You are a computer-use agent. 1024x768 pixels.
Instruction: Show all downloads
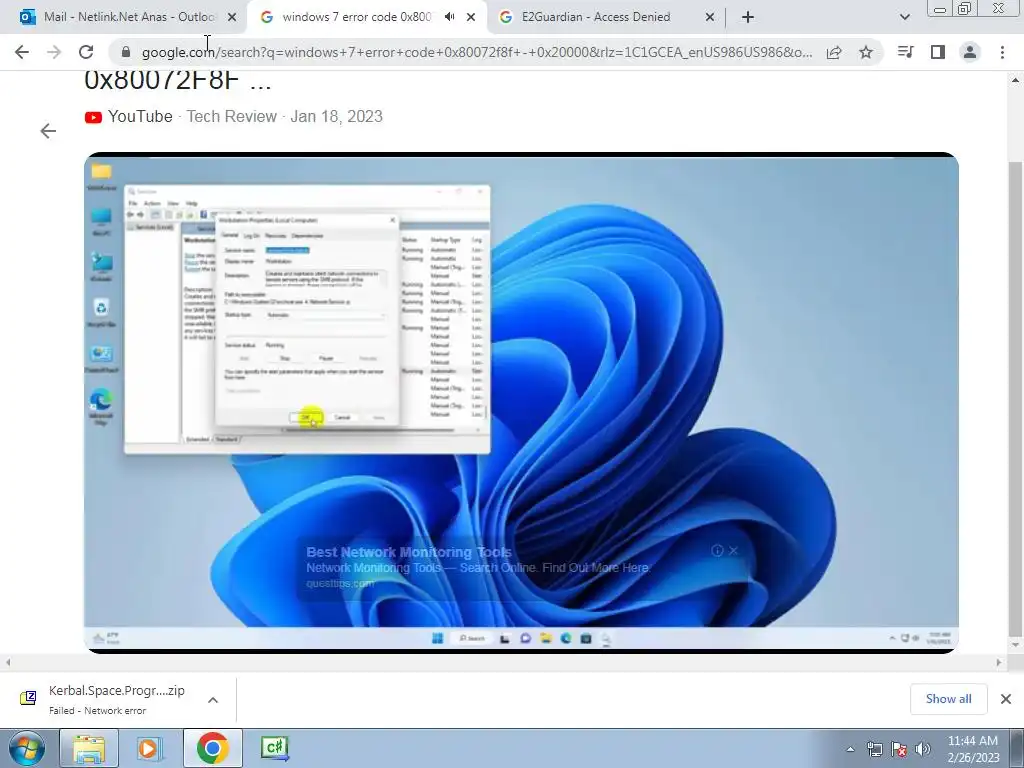coord(948,699)
